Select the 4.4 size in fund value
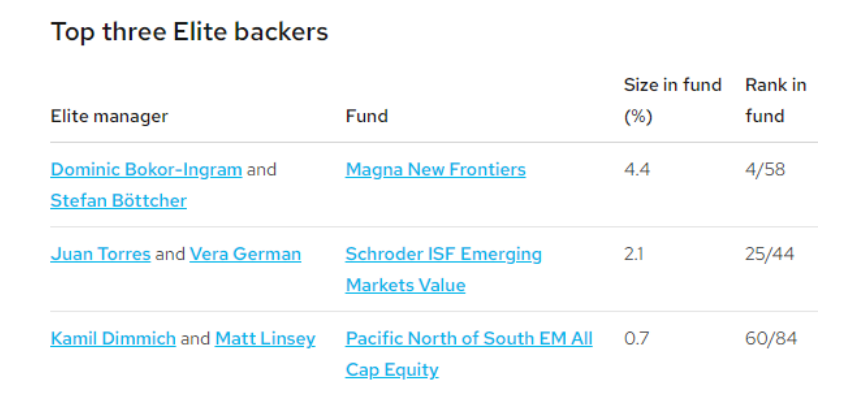Image resolution: width=853 pixels, height=403 pixels. tap(635, 170)
